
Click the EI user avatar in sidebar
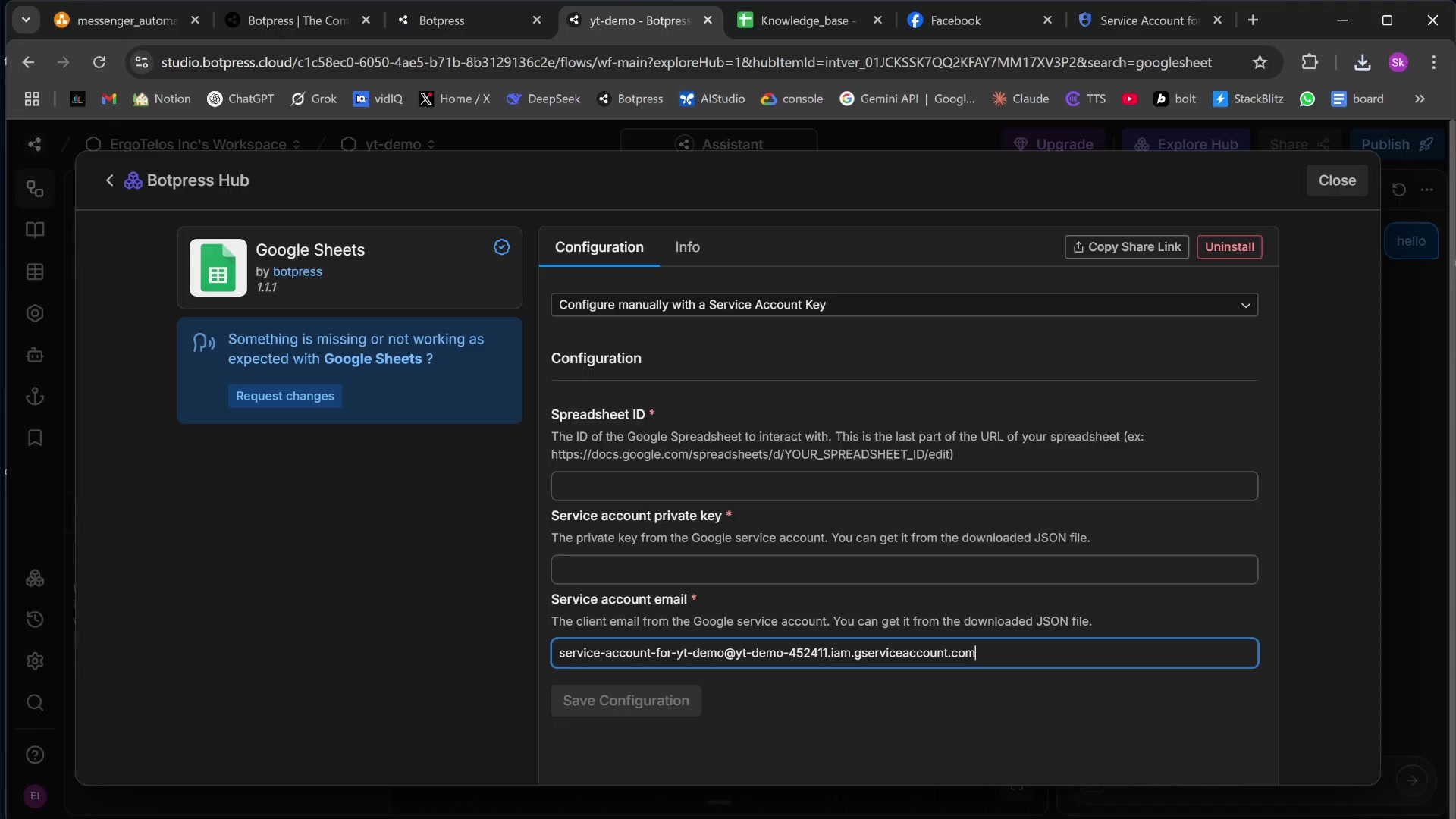pos(35,796)
